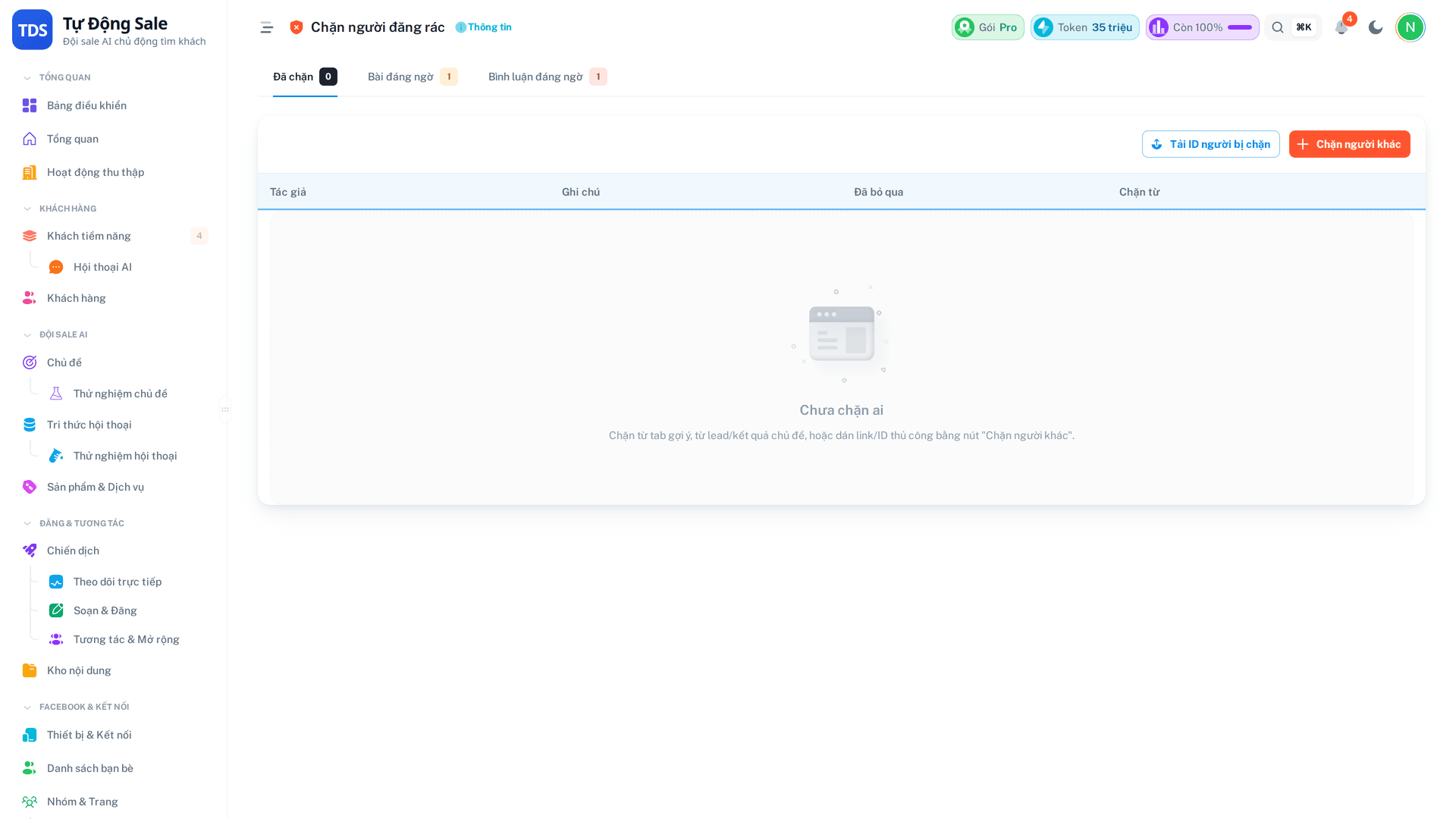Click the Còn 100% usage progress bar

pyautogui.click(x=1240, y=27)
